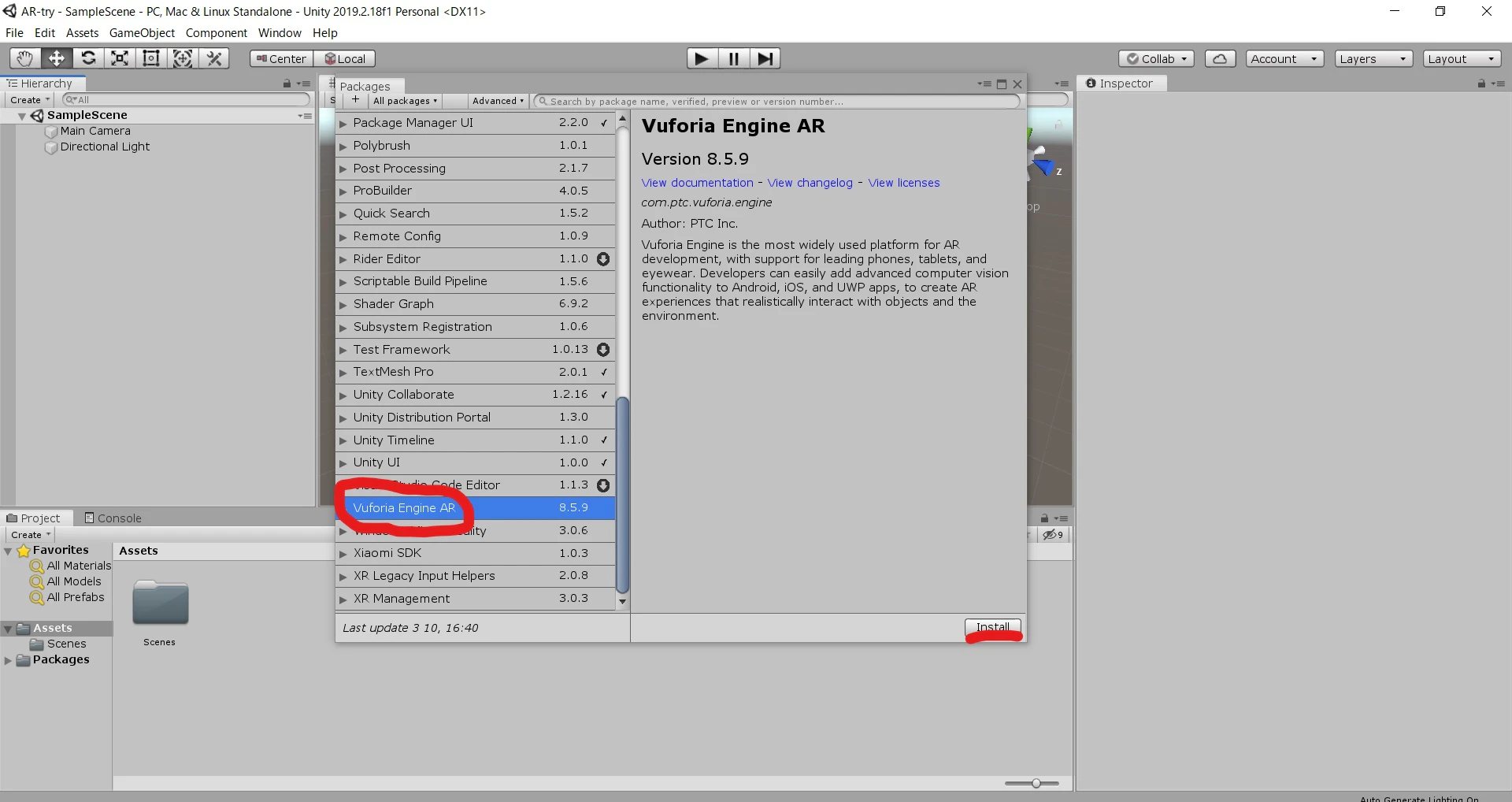Viewport: 1512px width, 802px height.
Task: Click the package list scrollbar thumb
Action: pos(622,495)
